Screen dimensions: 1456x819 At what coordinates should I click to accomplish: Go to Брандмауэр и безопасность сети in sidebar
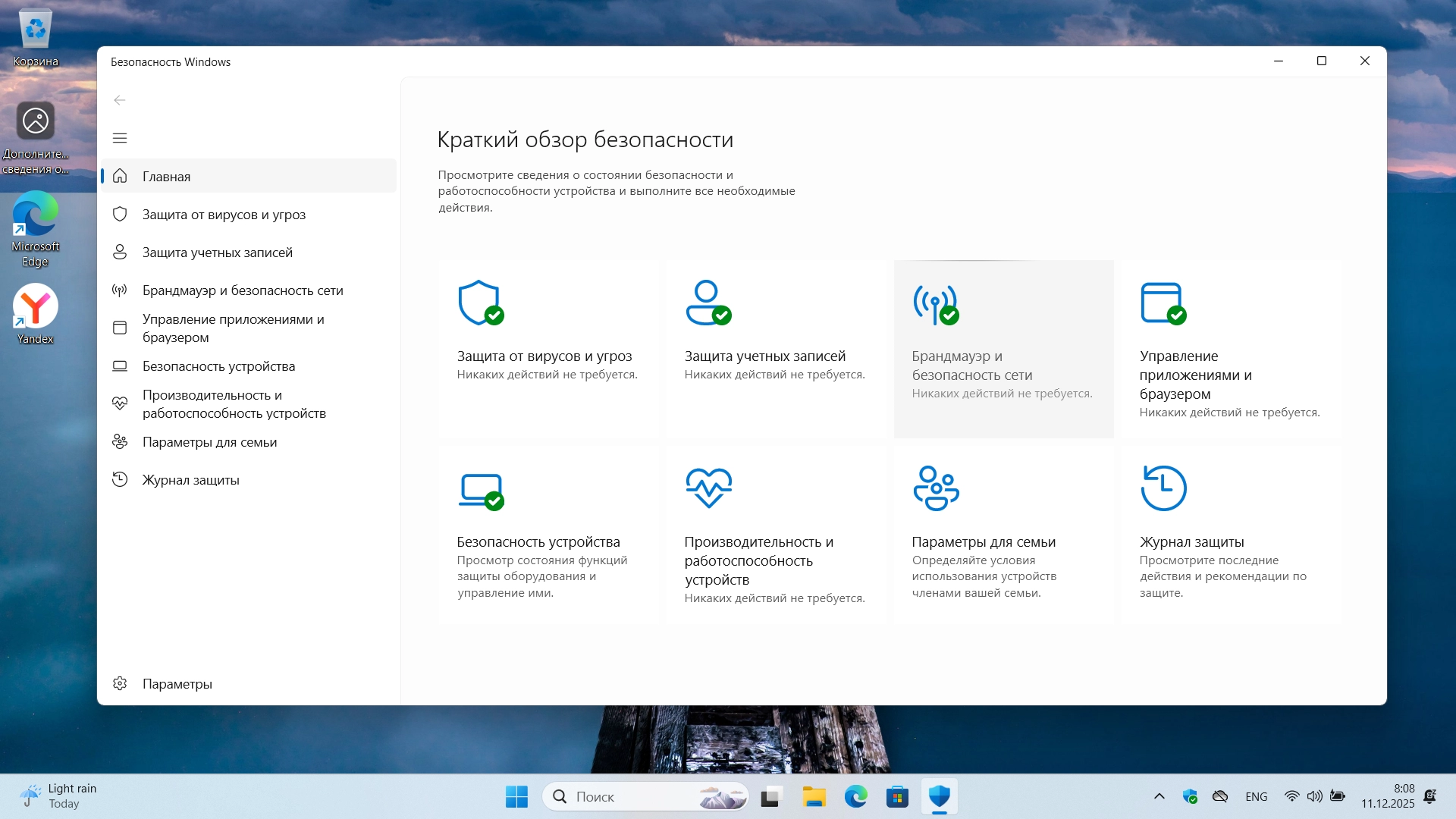click(x=243, y=290)
